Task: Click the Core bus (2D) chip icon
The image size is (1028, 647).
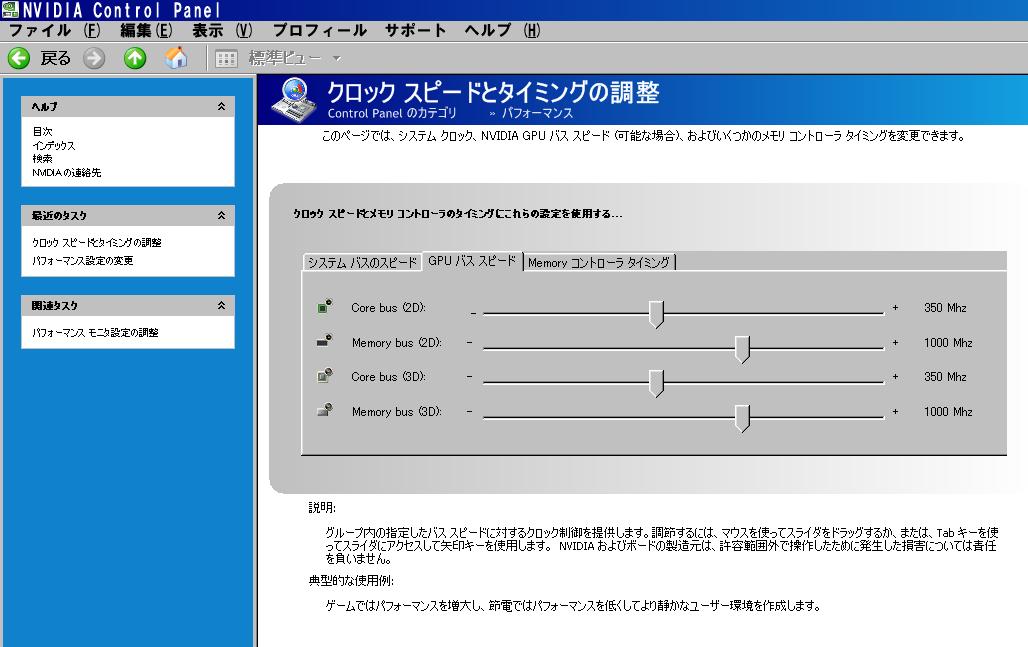Action: (325, 306)
